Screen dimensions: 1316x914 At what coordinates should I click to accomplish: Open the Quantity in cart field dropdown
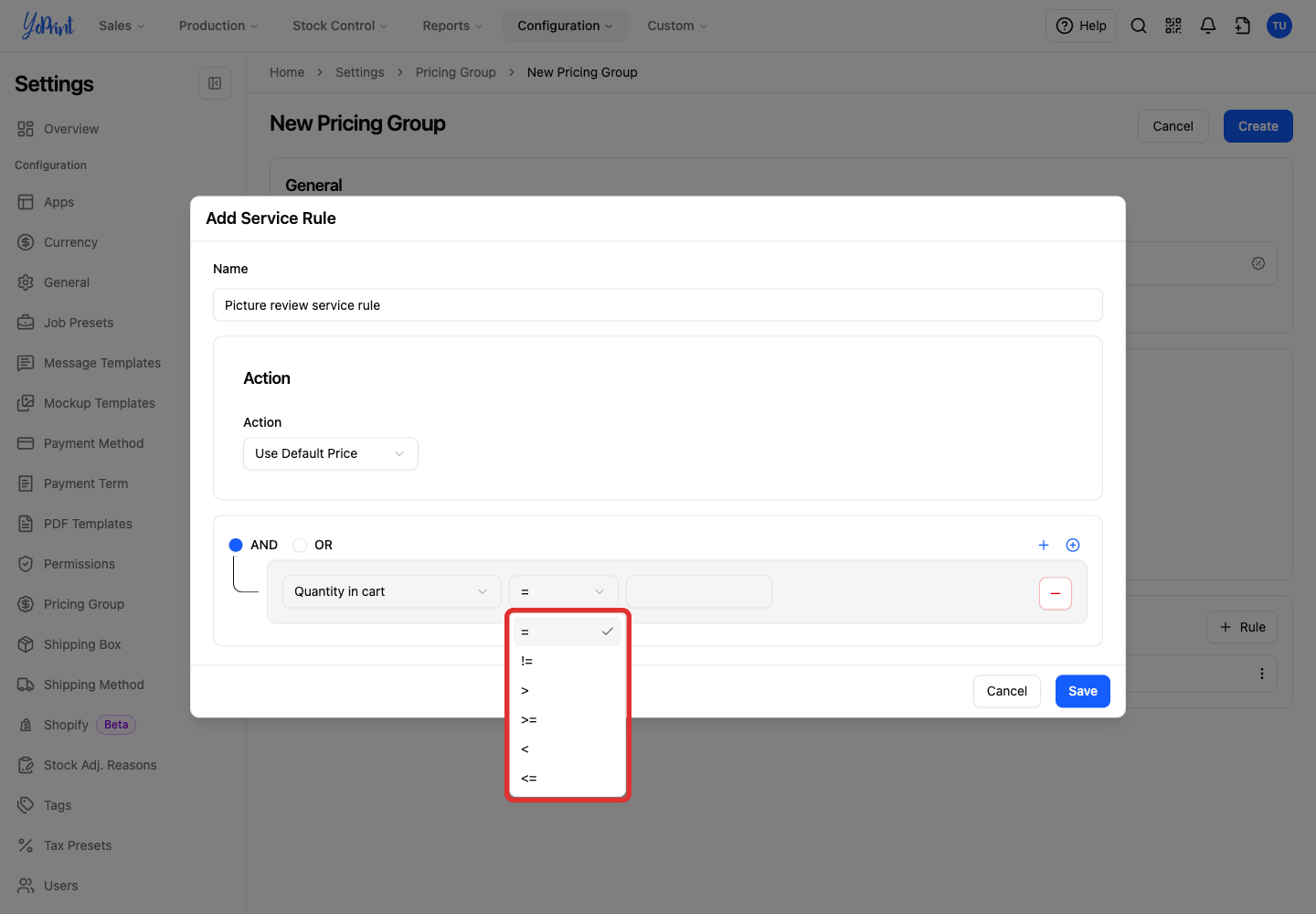(392, 591)
